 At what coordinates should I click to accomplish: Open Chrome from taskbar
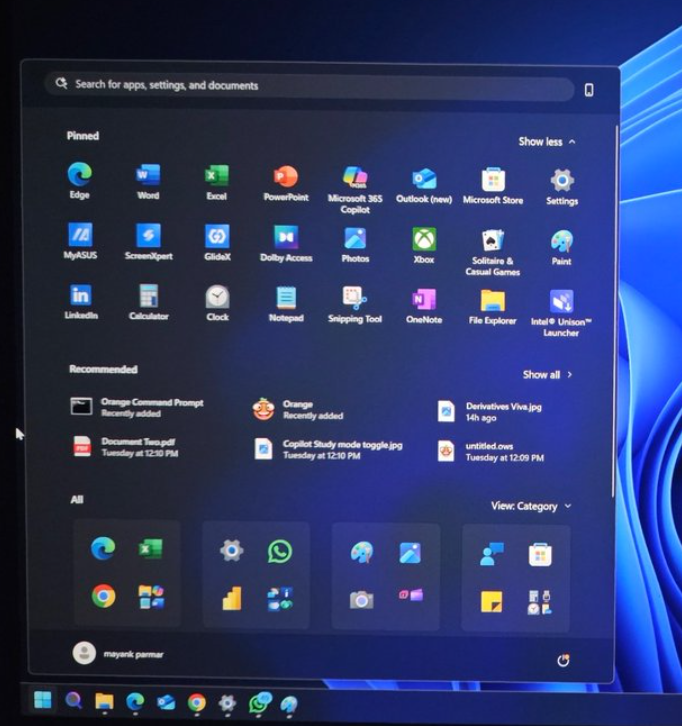(x=196, y=702)
